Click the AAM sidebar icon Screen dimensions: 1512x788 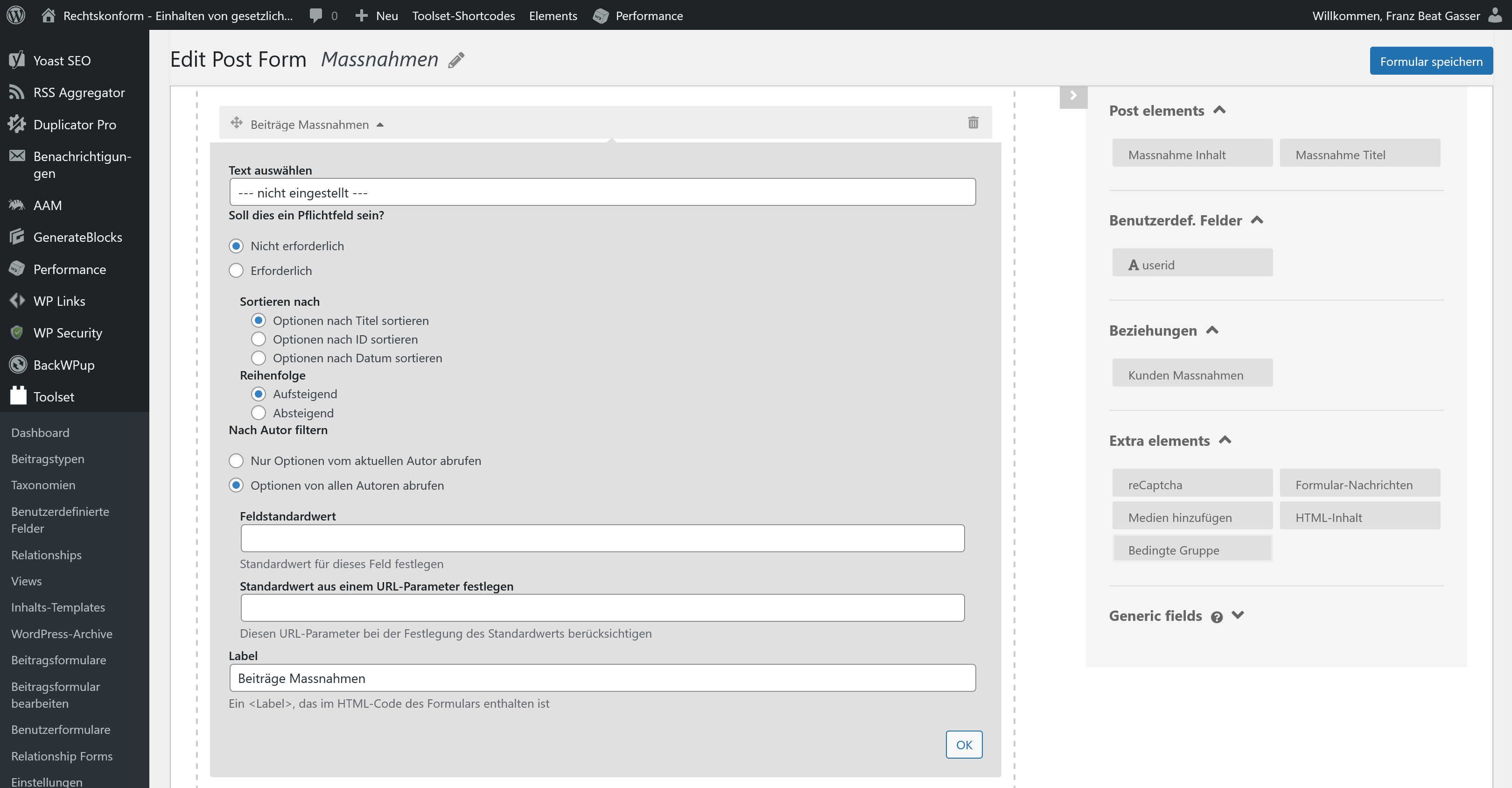coord(17,205)
